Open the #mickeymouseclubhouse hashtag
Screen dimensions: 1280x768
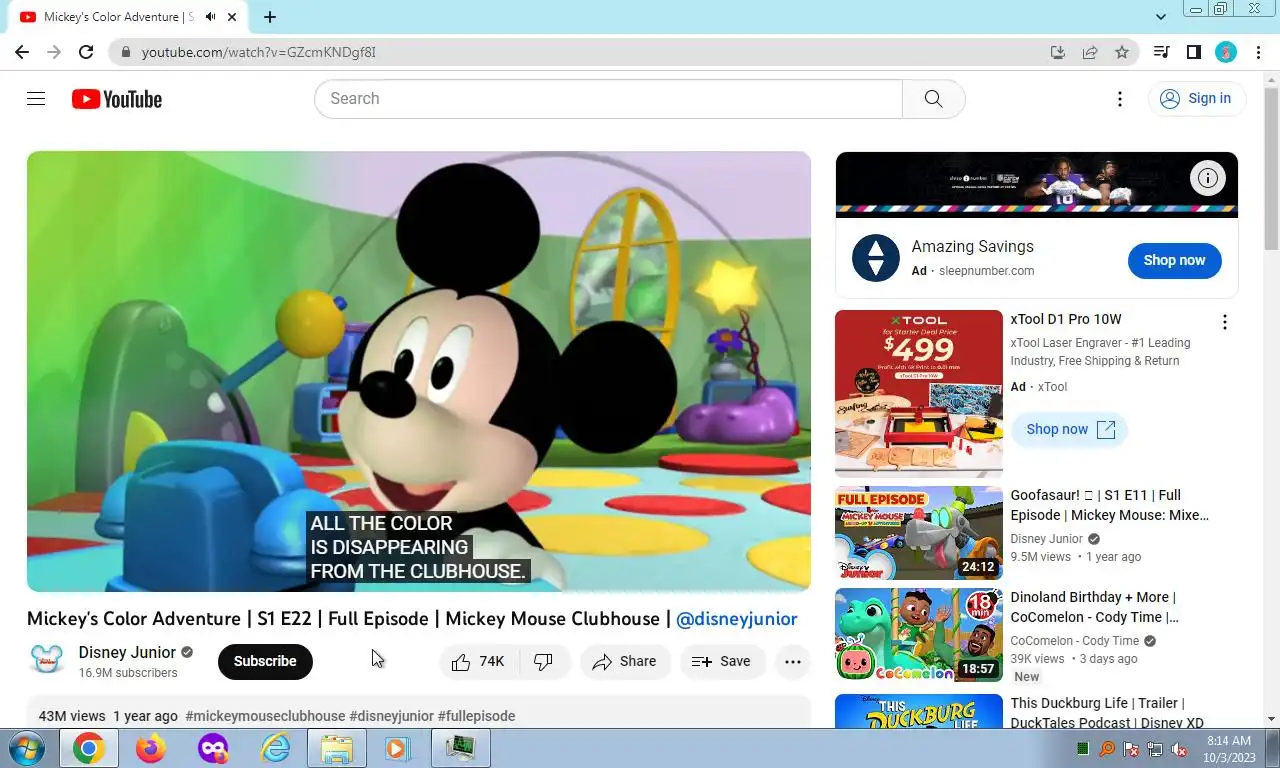point(265,716)
